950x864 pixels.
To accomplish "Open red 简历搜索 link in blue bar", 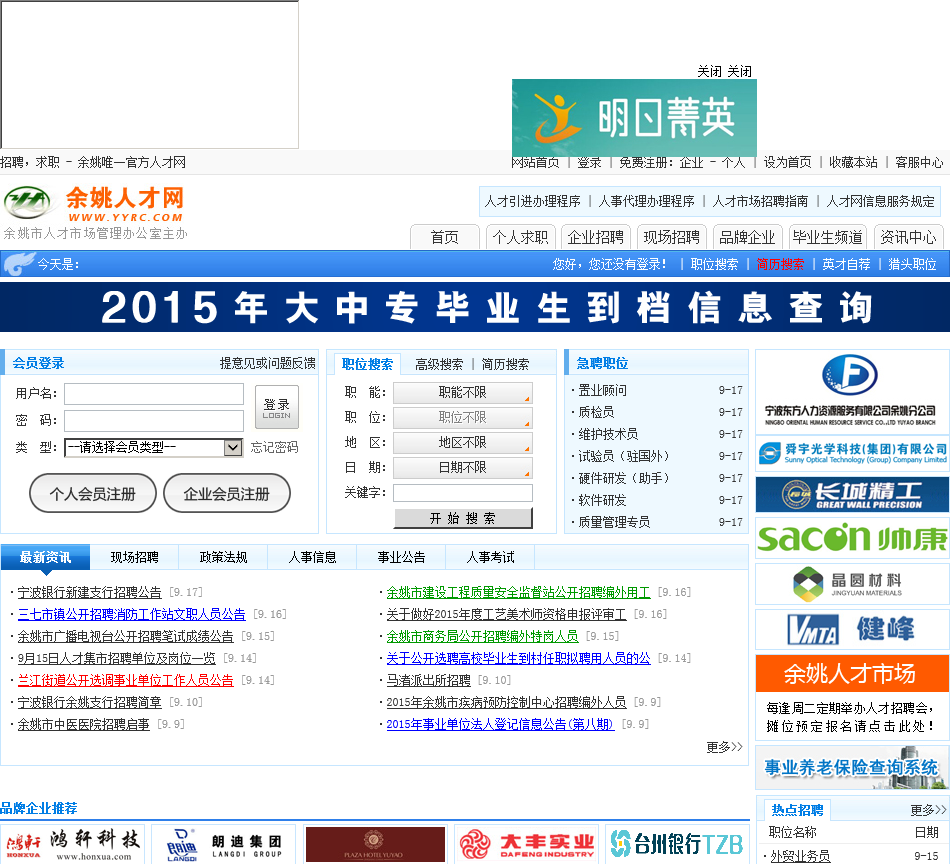I will (780, 264).
